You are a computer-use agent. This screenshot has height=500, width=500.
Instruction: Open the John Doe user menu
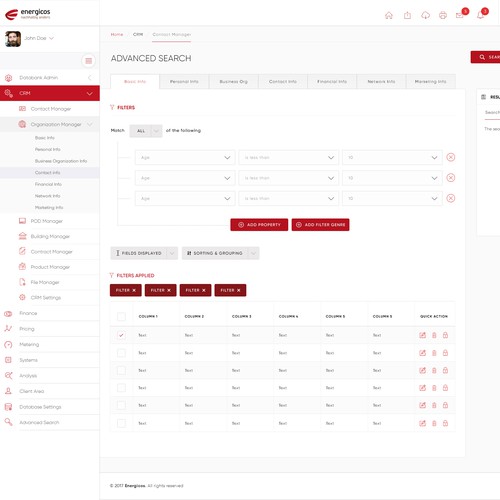coord(39,38)
